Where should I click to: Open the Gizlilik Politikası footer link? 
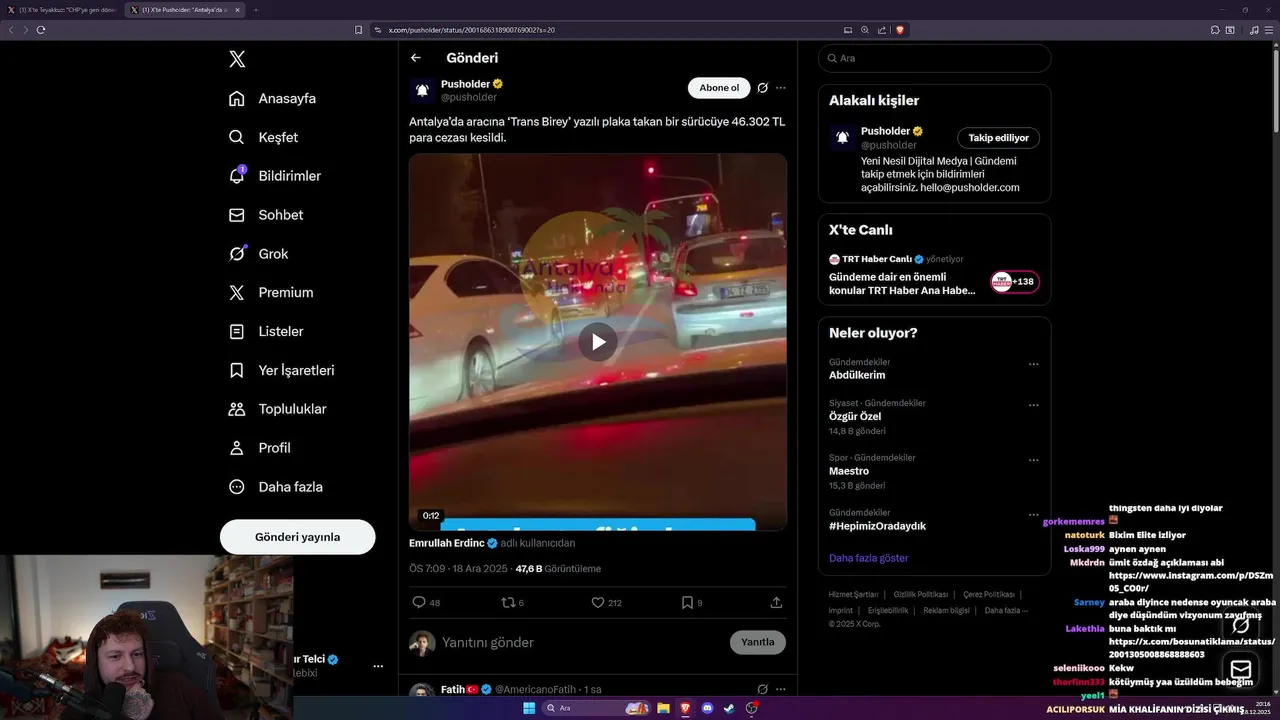tap(920, 594)
